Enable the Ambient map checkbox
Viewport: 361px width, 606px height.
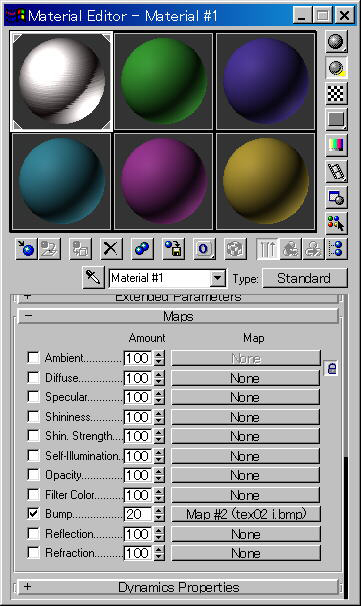(x=34, y=357)
